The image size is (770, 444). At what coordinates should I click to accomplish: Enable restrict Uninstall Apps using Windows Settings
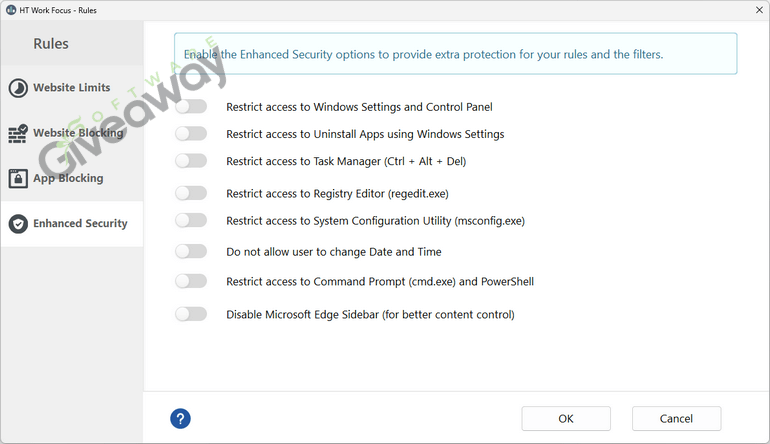pyautogui.click(x=191, y=134)
